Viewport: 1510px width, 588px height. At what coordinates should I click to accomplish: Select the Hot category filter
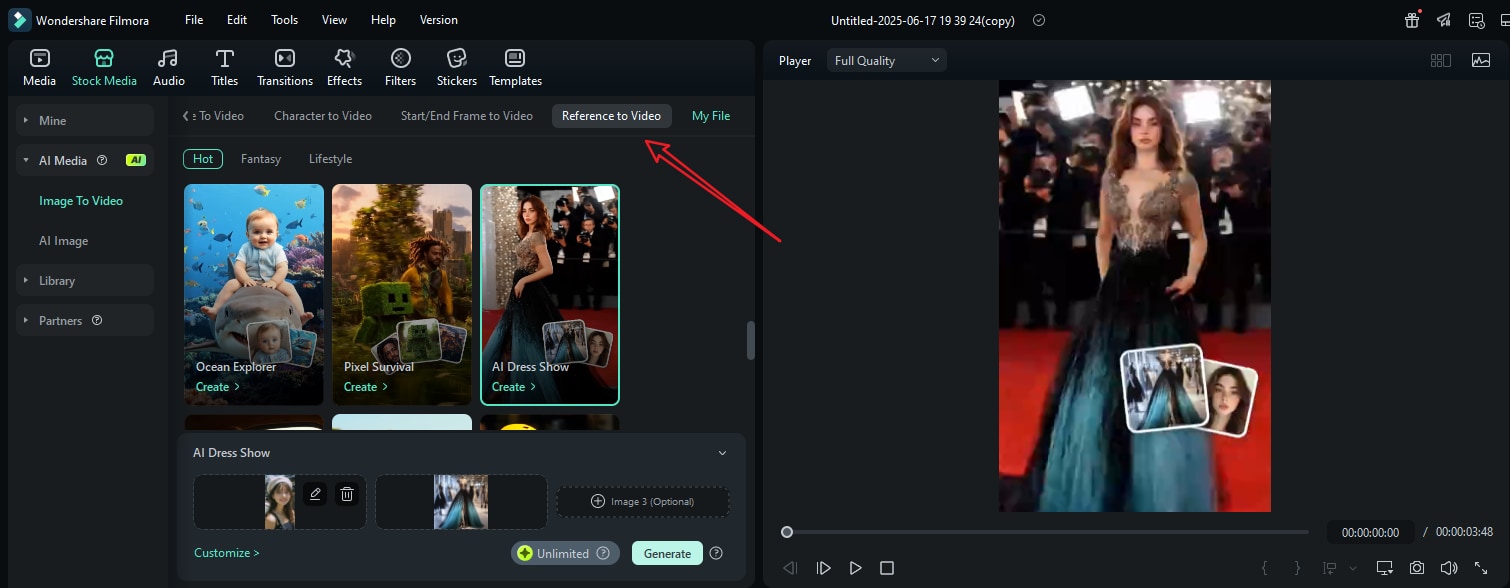click(x=203, y=159)
